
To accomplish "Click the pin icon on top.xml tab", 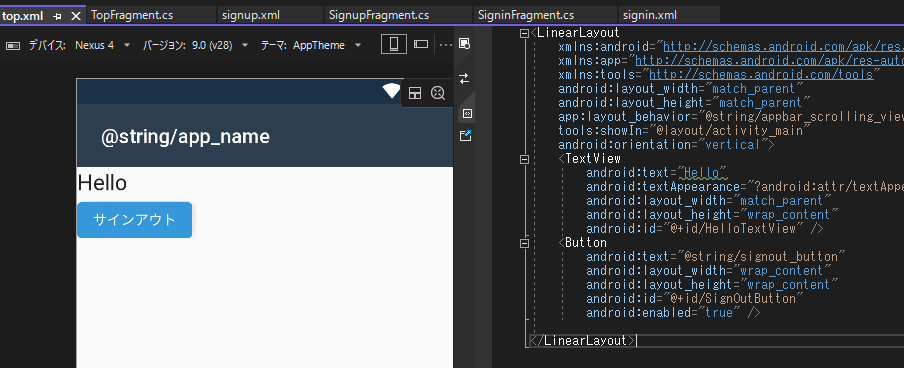I will click(58, 16).
